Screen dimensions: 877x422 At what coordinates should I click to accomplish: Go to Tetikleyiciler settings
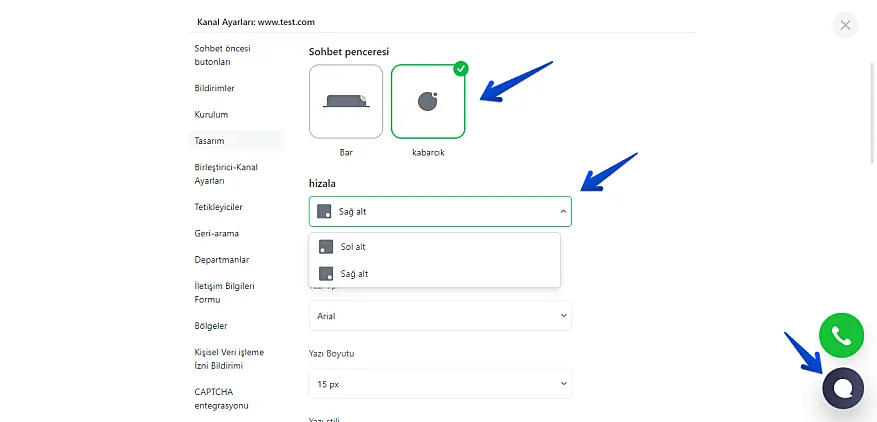click(x=218, y=207)
